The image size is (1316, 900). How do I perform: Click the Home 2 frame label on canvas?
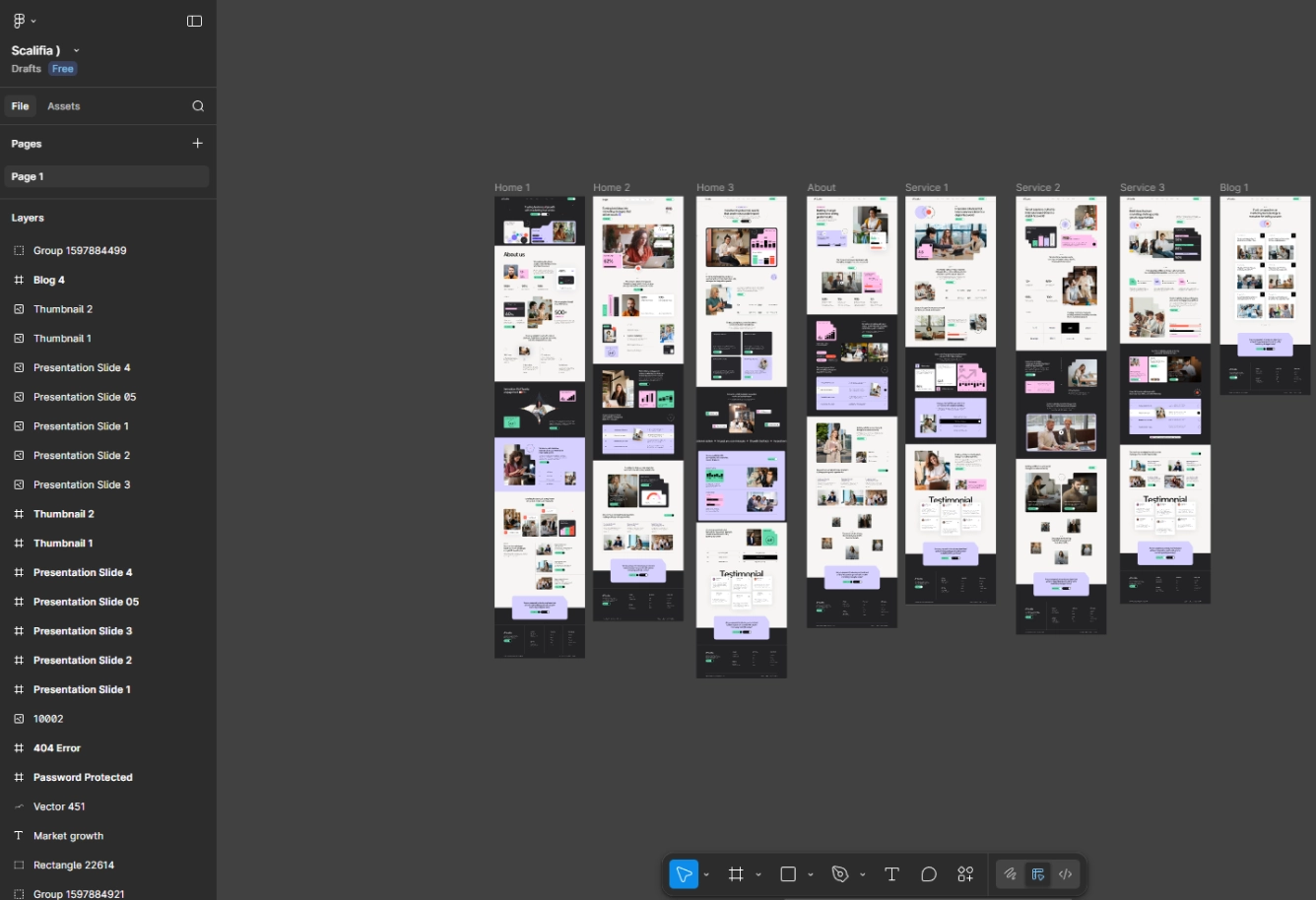click(x=612, y=187)
